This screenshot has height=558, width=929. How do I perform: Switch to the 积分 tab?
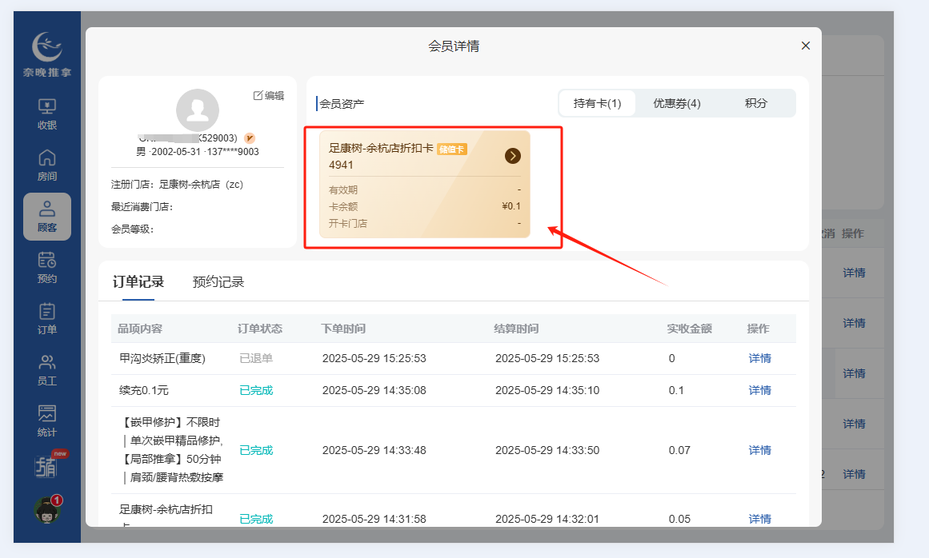click(x=755, y=103)
